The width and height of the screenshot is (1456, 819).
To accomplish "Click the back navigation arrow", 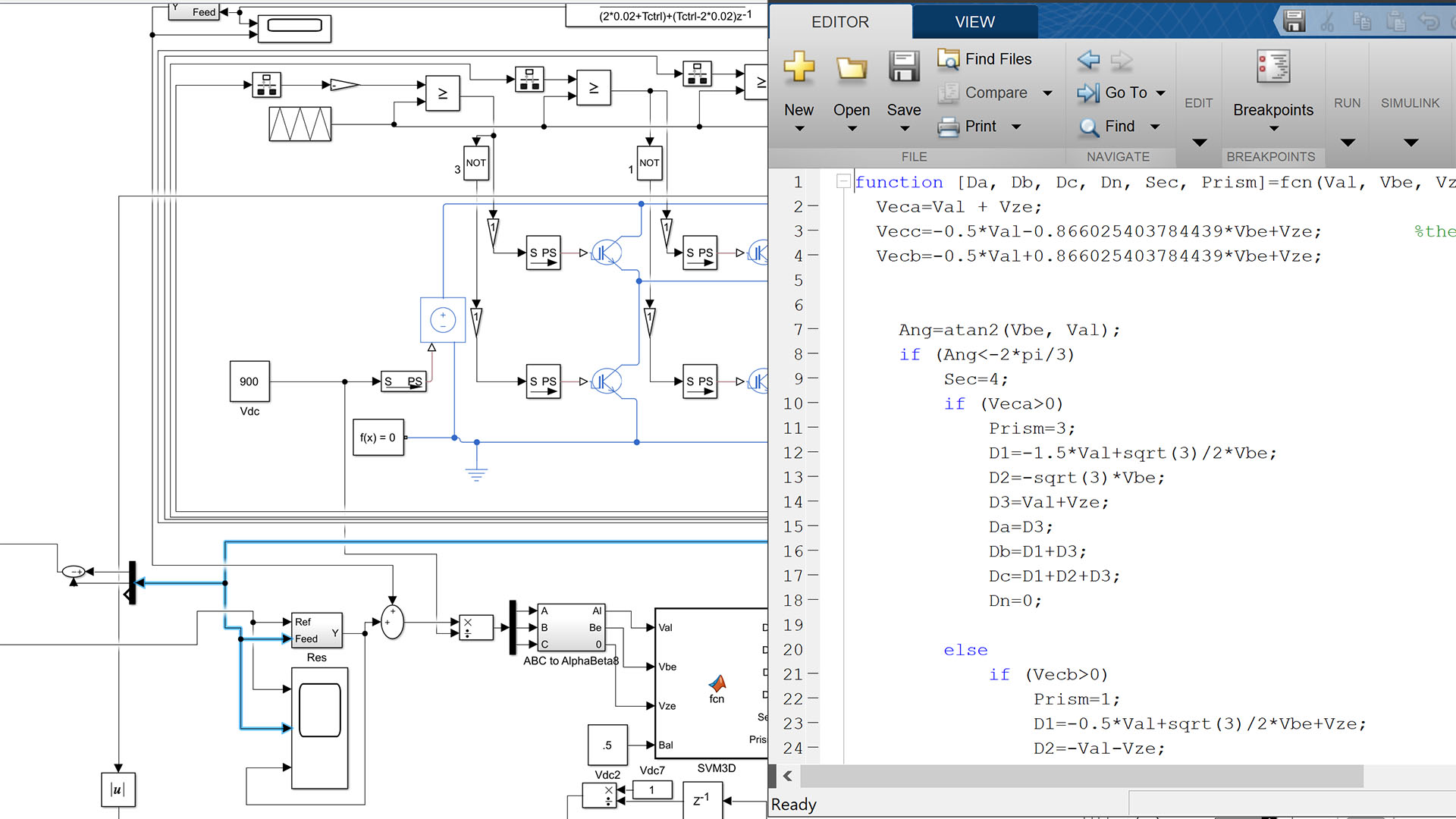I will 1088,60.
